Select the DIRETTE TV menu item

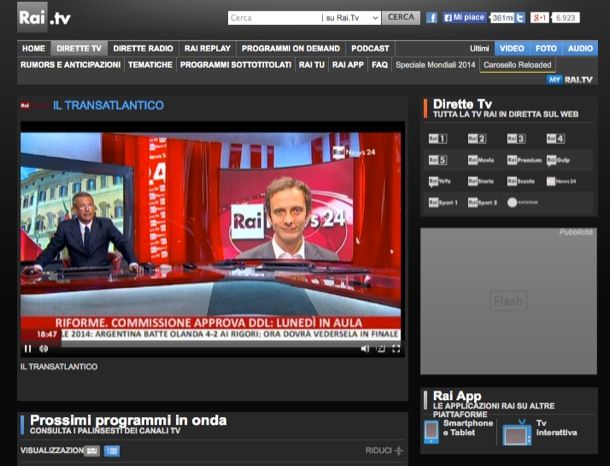pyautogui.click(x=79, y=49)
